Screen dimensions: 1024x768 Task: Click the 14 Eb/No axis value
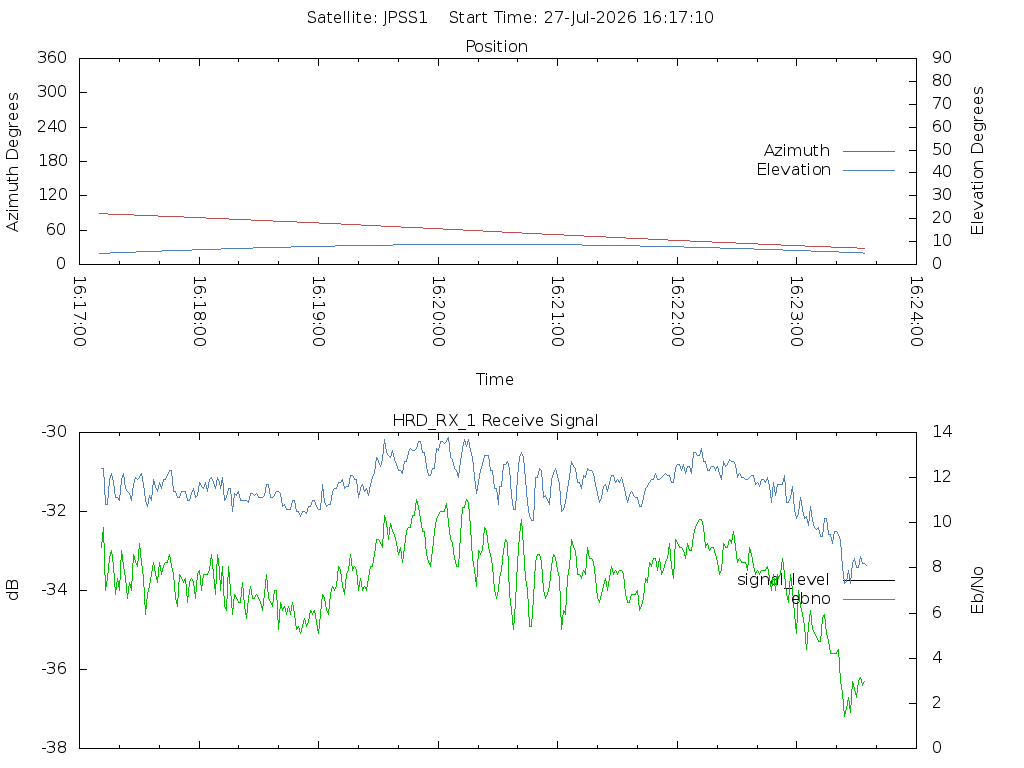tap(942, 431)
